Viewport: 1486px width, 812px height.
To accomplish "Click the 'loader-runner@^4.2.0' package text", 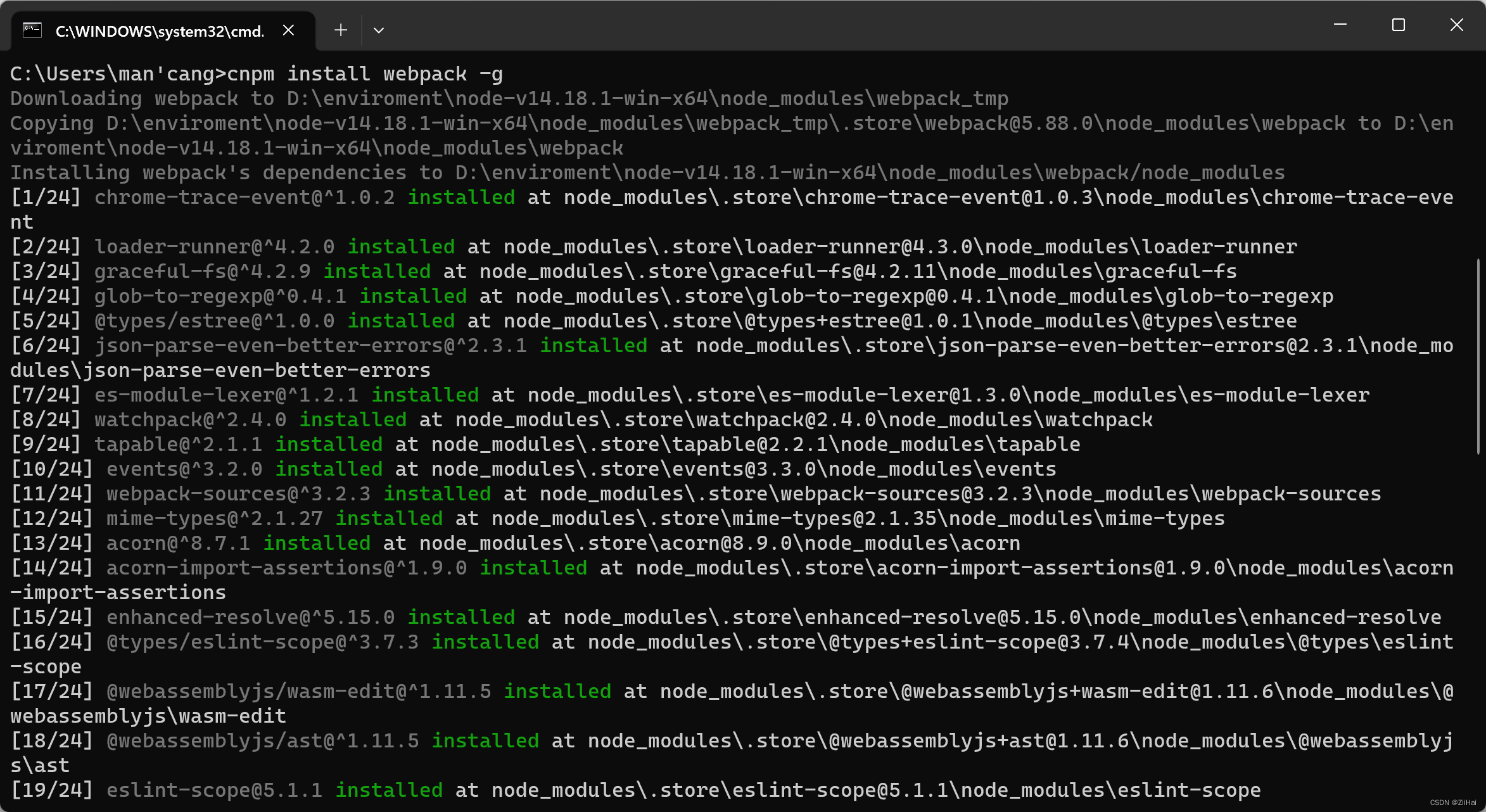I will [x=214, y=247].
